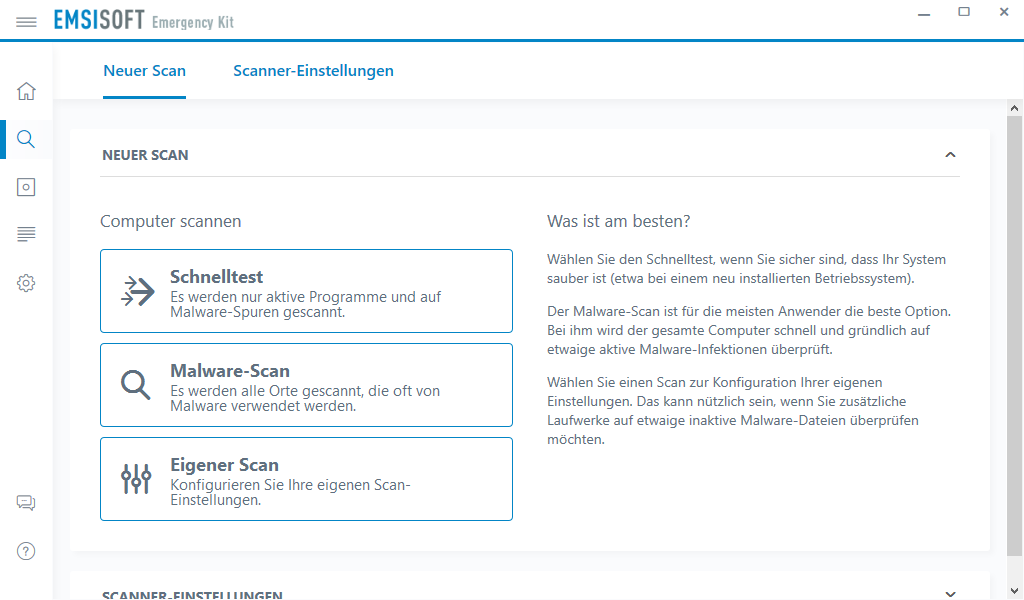1024x600 pixels.
Task: Click the Schnelltest arrow icon
Action: click(138, 291)
